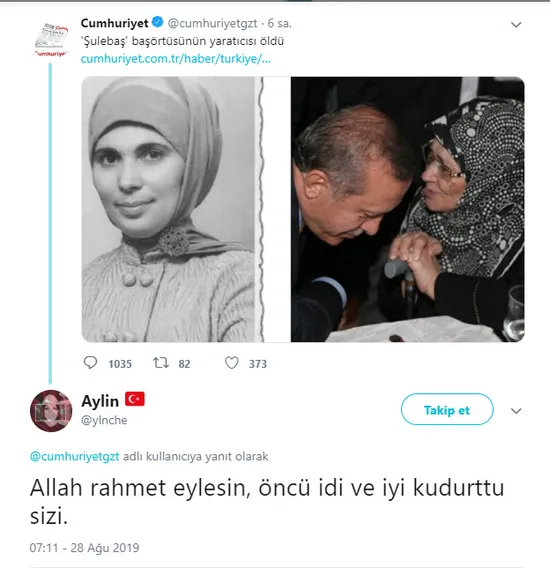Open the black-and-white headscarf portrait photo
This screenshot has height=568, width=550.
click(172, 209)
